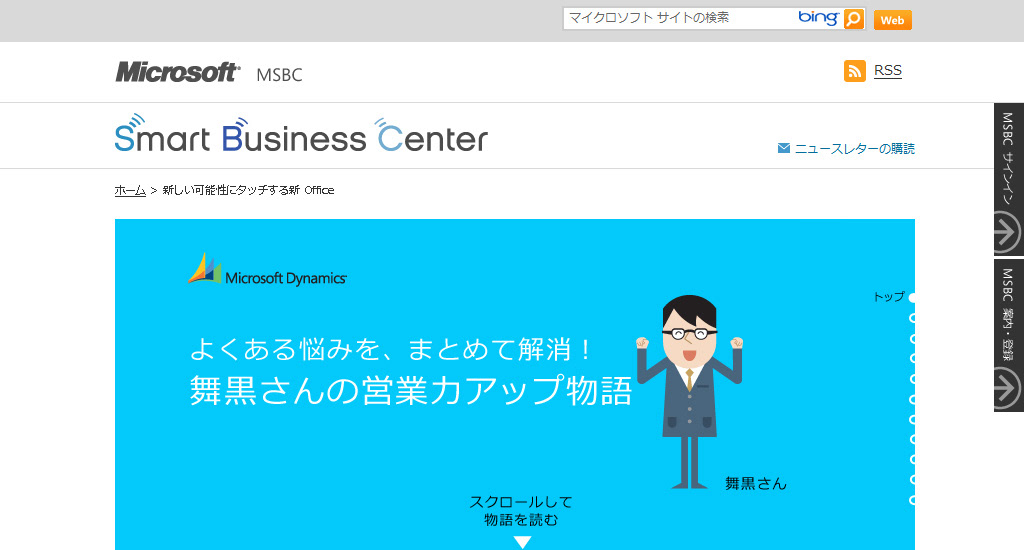This screenshot has width=1024, height=550.
Task: Click the Microsoft Dynamics logo
Action: point(267,270)
